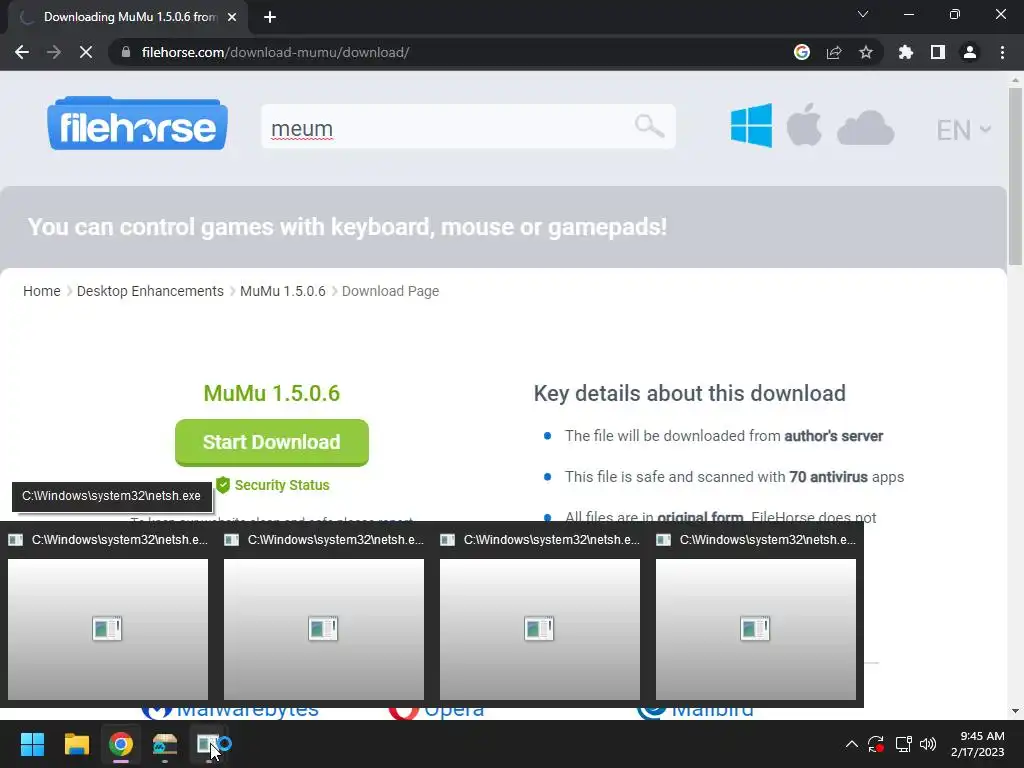This screenshot has width=1024, height=768.
Task: View site information lock icon
Action: [x=126, y=52]
